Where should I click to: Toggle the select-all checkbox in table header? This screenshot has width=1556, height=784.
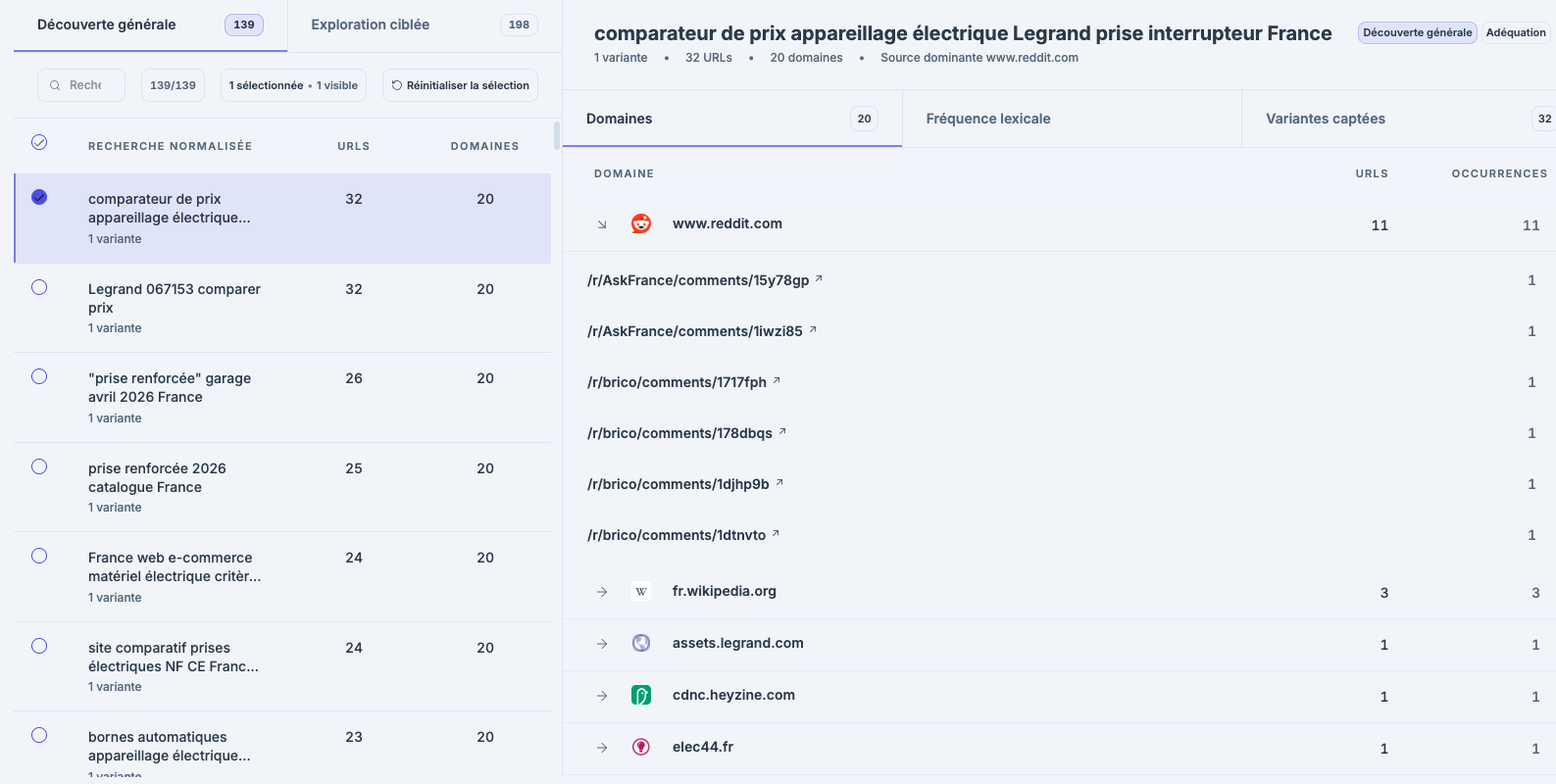(x=39, y=142)
